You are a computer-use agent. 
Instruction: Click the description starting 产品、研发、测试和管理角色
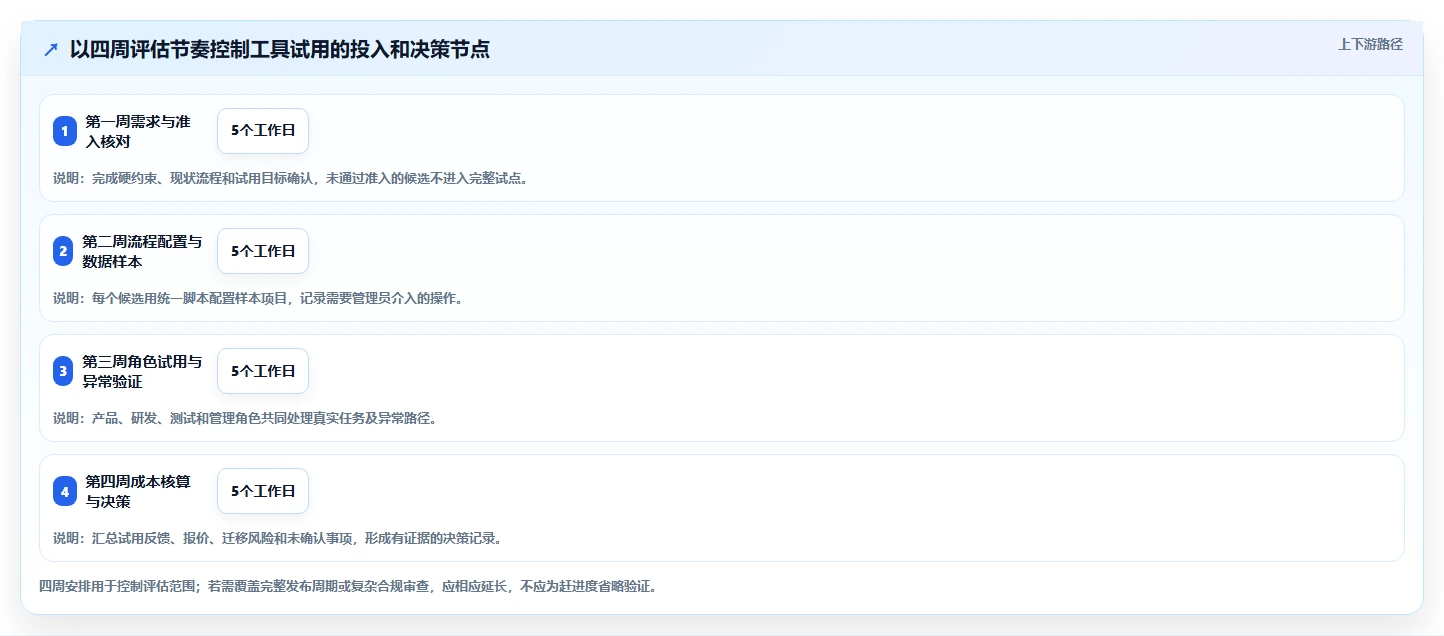[245, 418]
